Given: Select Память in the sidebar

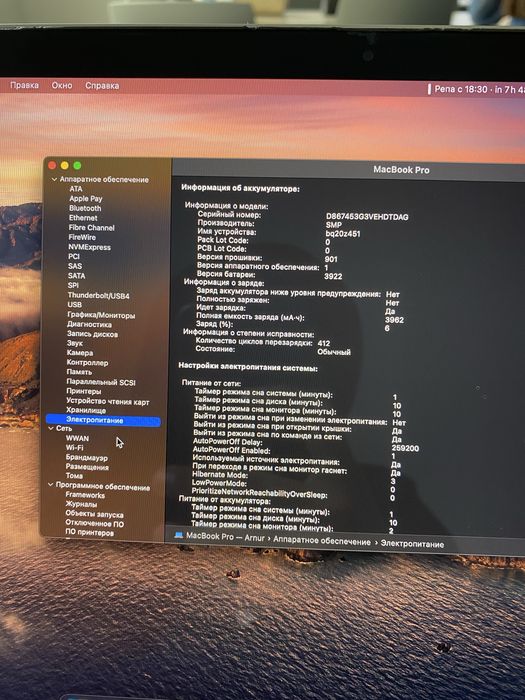Looking at the screenshot, I should point(79,372).
